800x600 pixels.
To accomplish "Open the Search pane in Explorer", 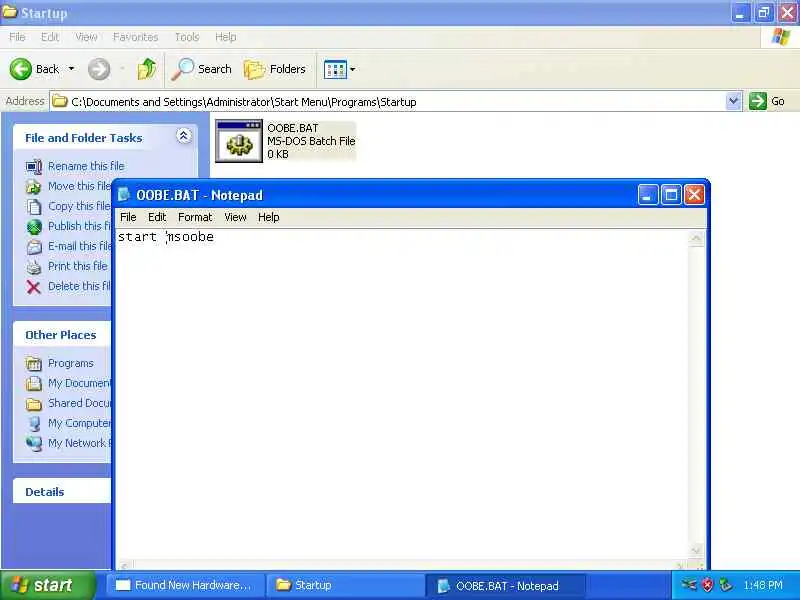I will 202,69.
